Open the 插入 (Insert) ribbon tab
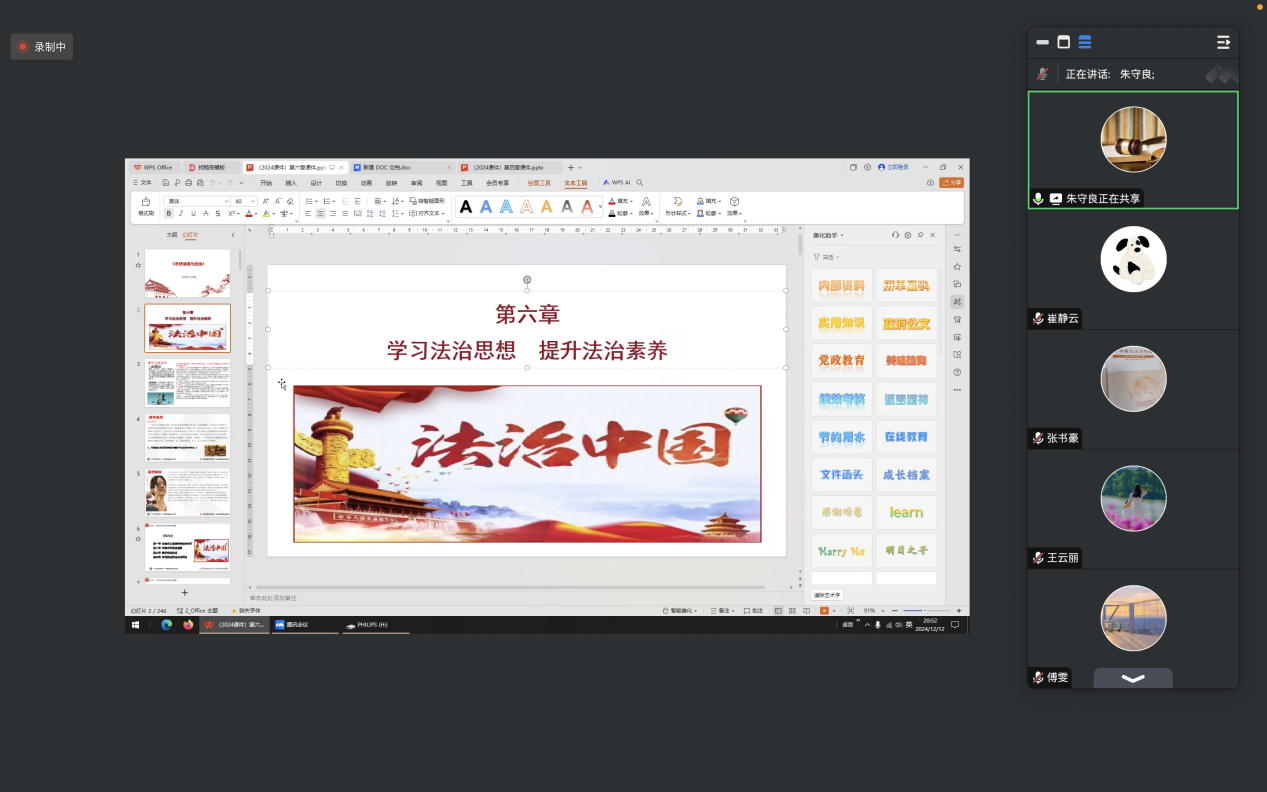Screen dimensions: 1267x792 (291, 183)
